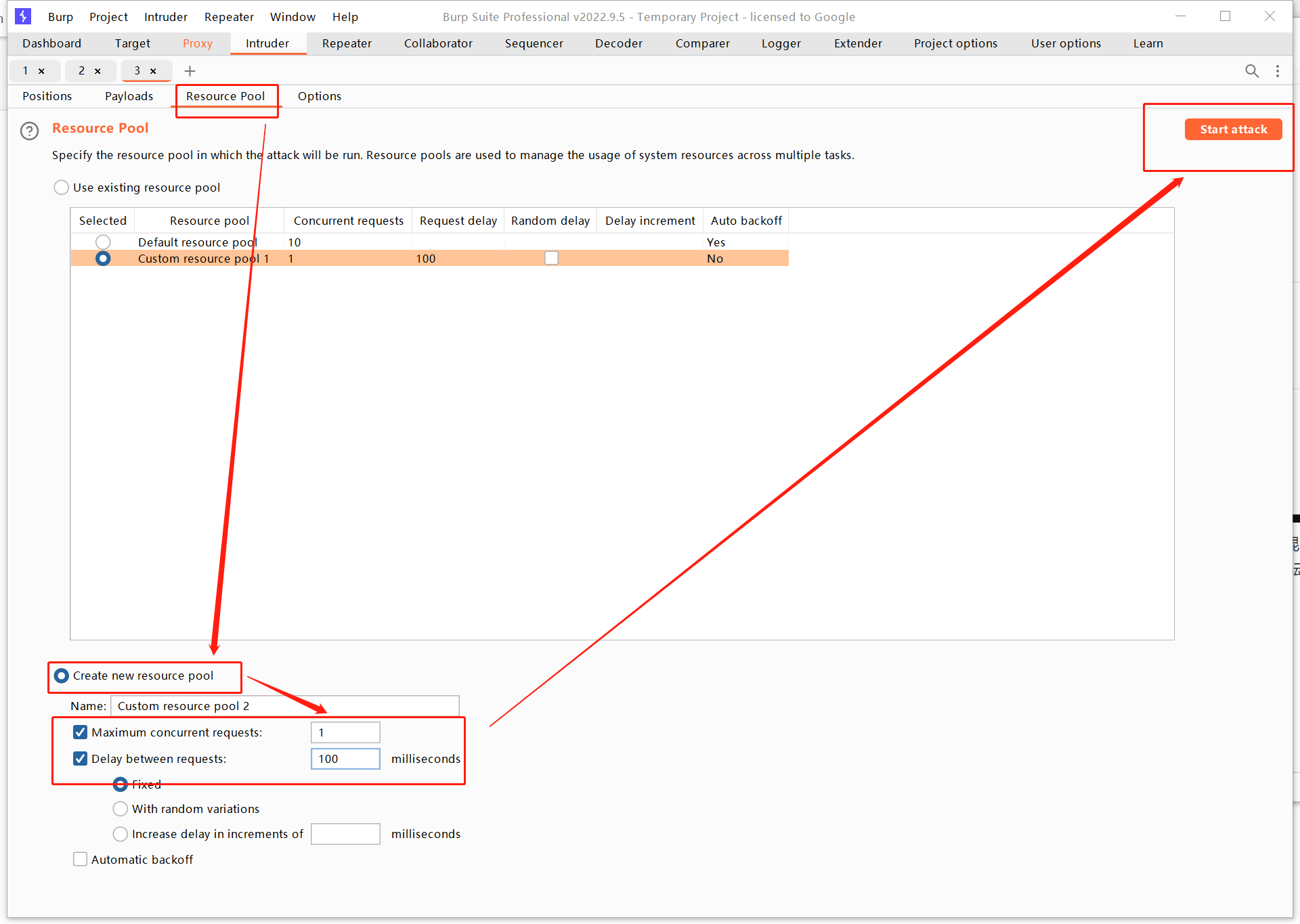Screen dimensions: 1300x924
Task: Toggle Random delay checkbox for Custom pool 1
Action: tap(551, 259)
